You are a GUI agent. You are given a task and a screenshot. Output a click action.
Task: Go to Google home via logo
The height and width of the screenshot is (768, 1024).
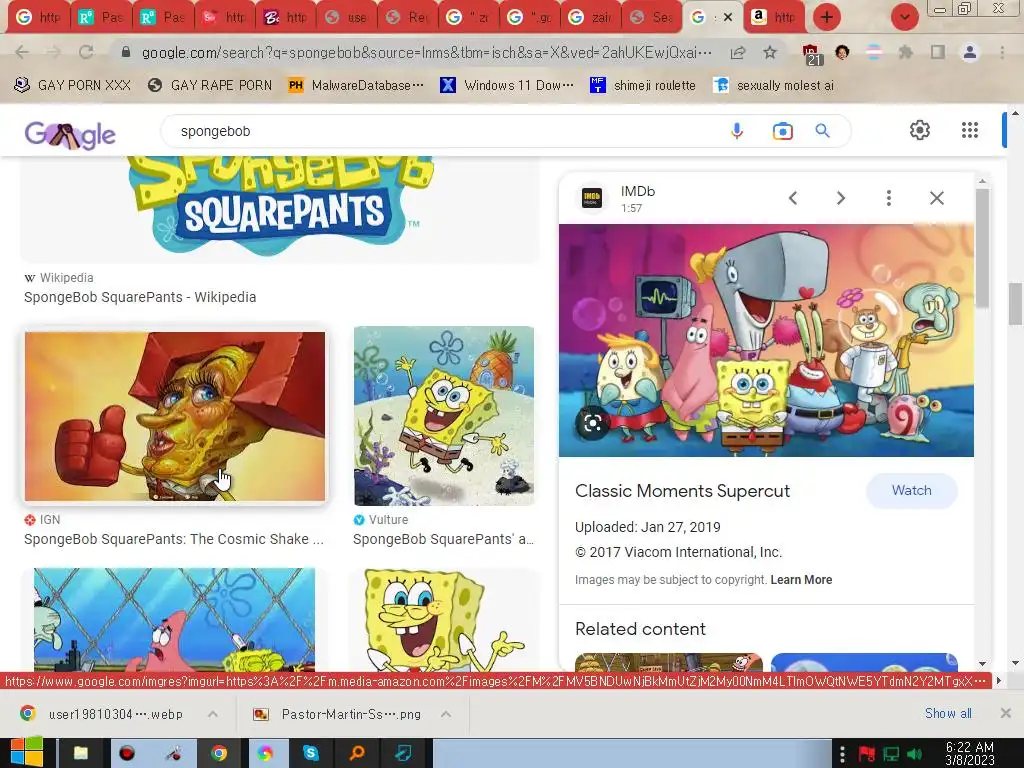point(70,134)
